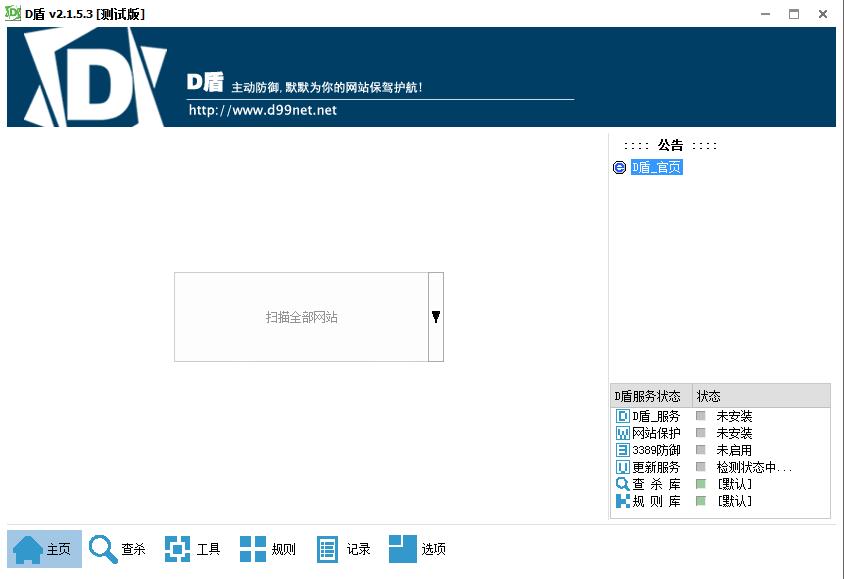
Task: Open the 扫描全部网站 selection box
Action: [300, 317]
